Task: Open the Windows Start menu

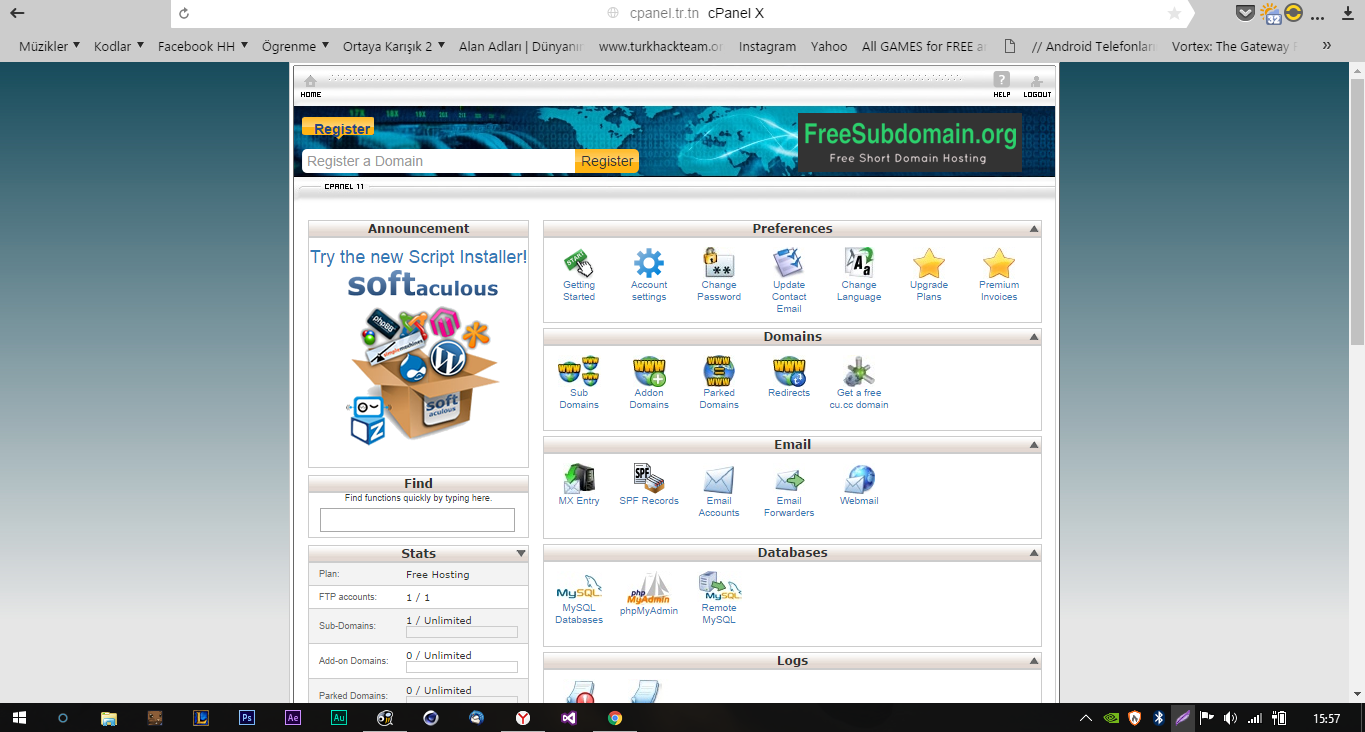Action: [18, 717]
